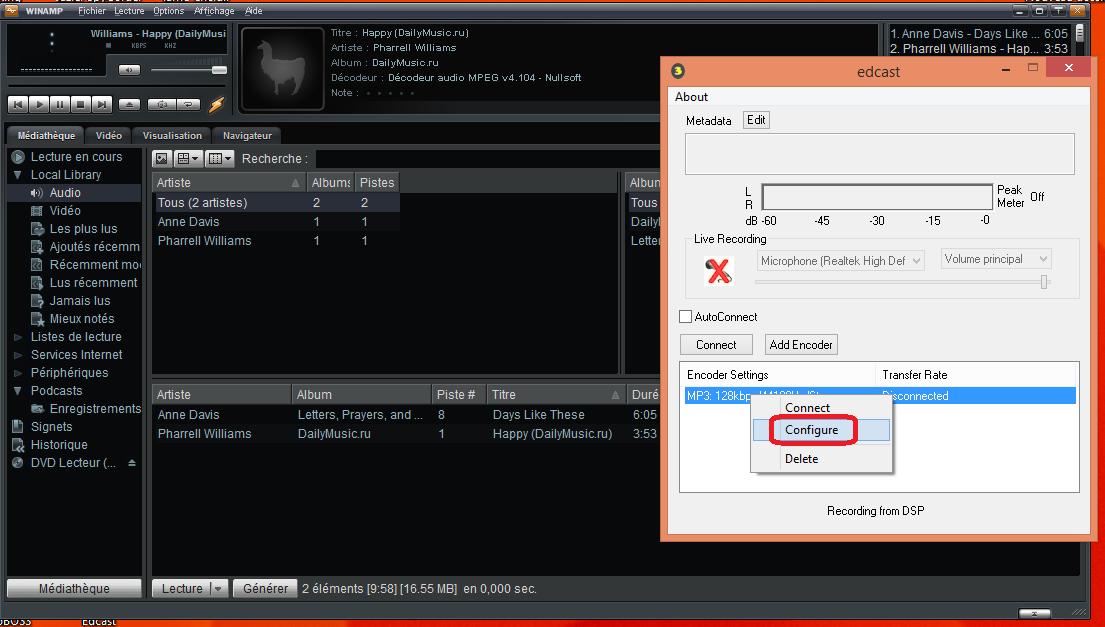Click the folder icon beside Enregistrements

[37, 409]
